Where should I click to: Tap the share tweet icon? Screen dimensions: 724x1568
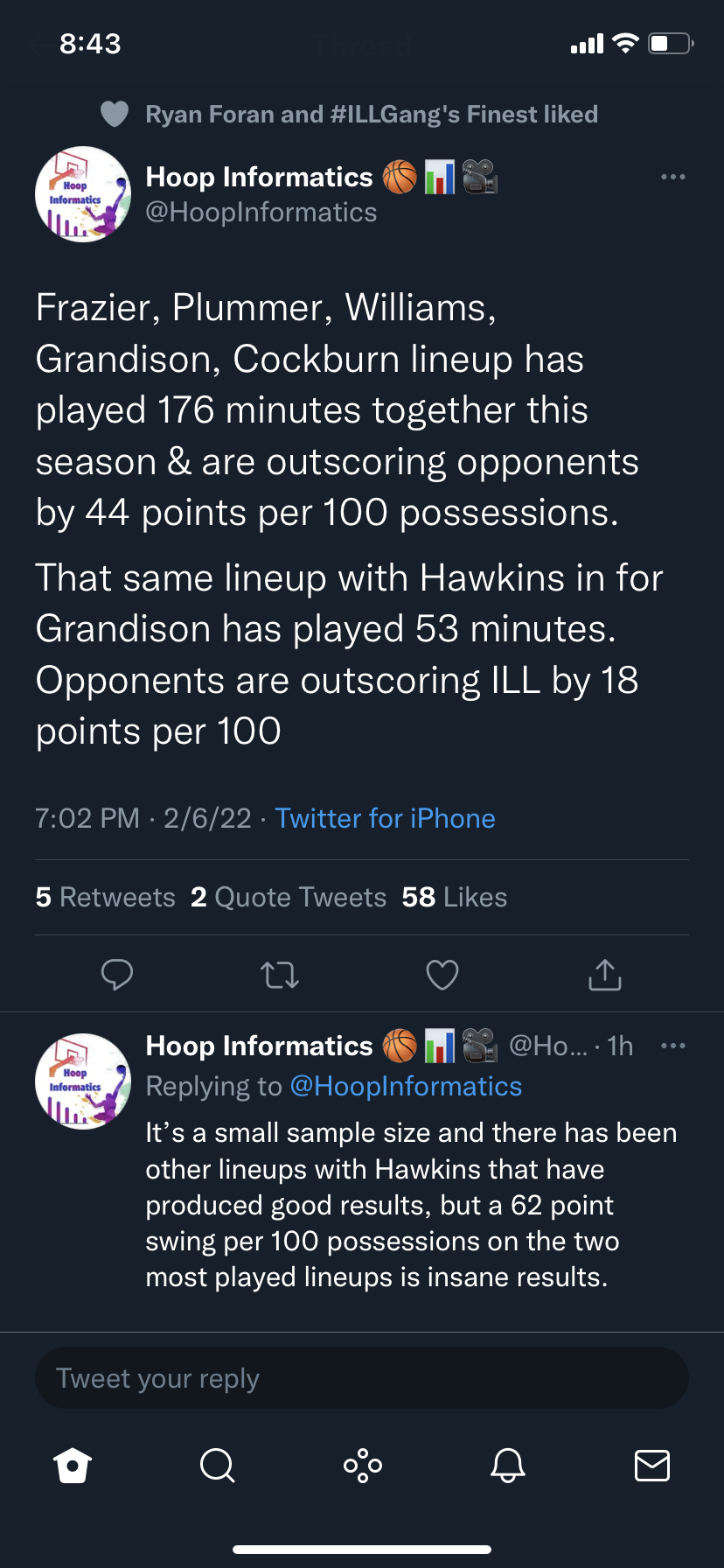[605, 974]
